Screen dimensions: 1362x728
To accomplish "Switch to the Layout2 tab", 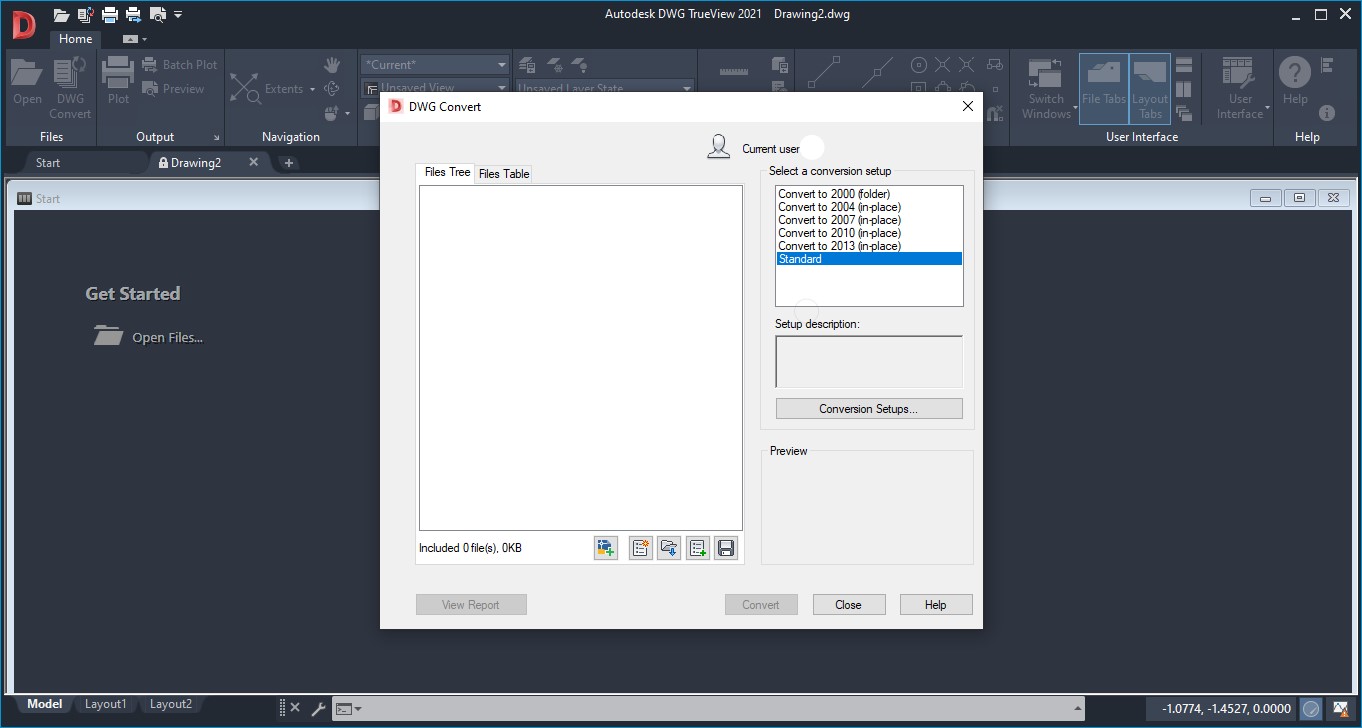I will tap(171, 704).
